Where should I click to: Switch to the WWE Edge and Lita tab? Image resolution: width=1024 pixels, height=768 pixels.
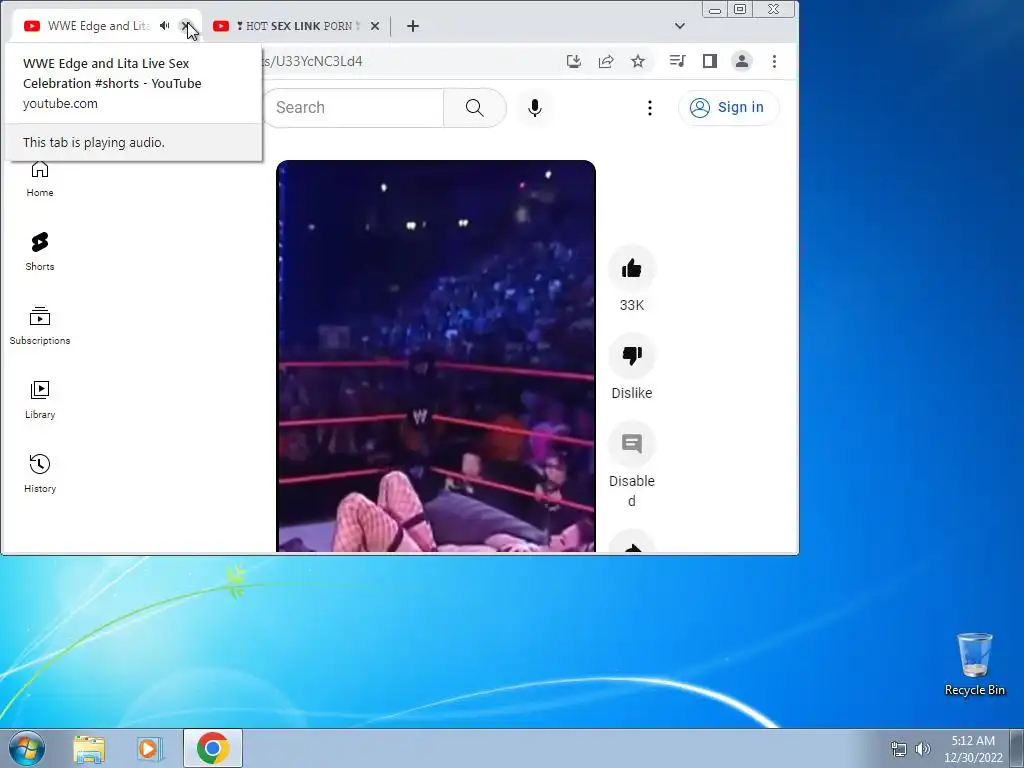click(98, 26)
